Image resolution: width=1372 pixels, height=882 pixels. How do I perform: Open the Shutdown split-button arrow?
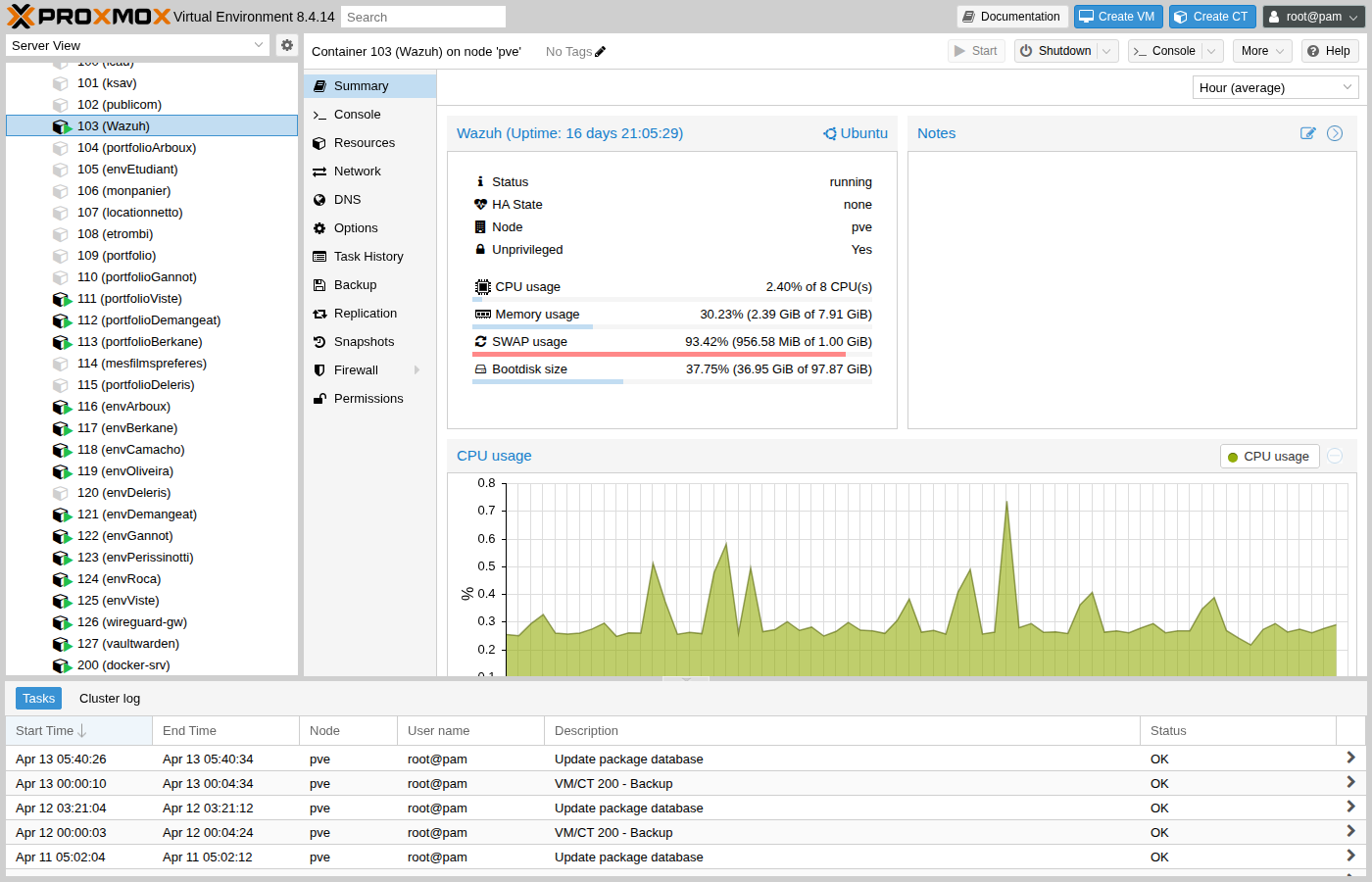pyautogui.click(x=1107, y=51)
